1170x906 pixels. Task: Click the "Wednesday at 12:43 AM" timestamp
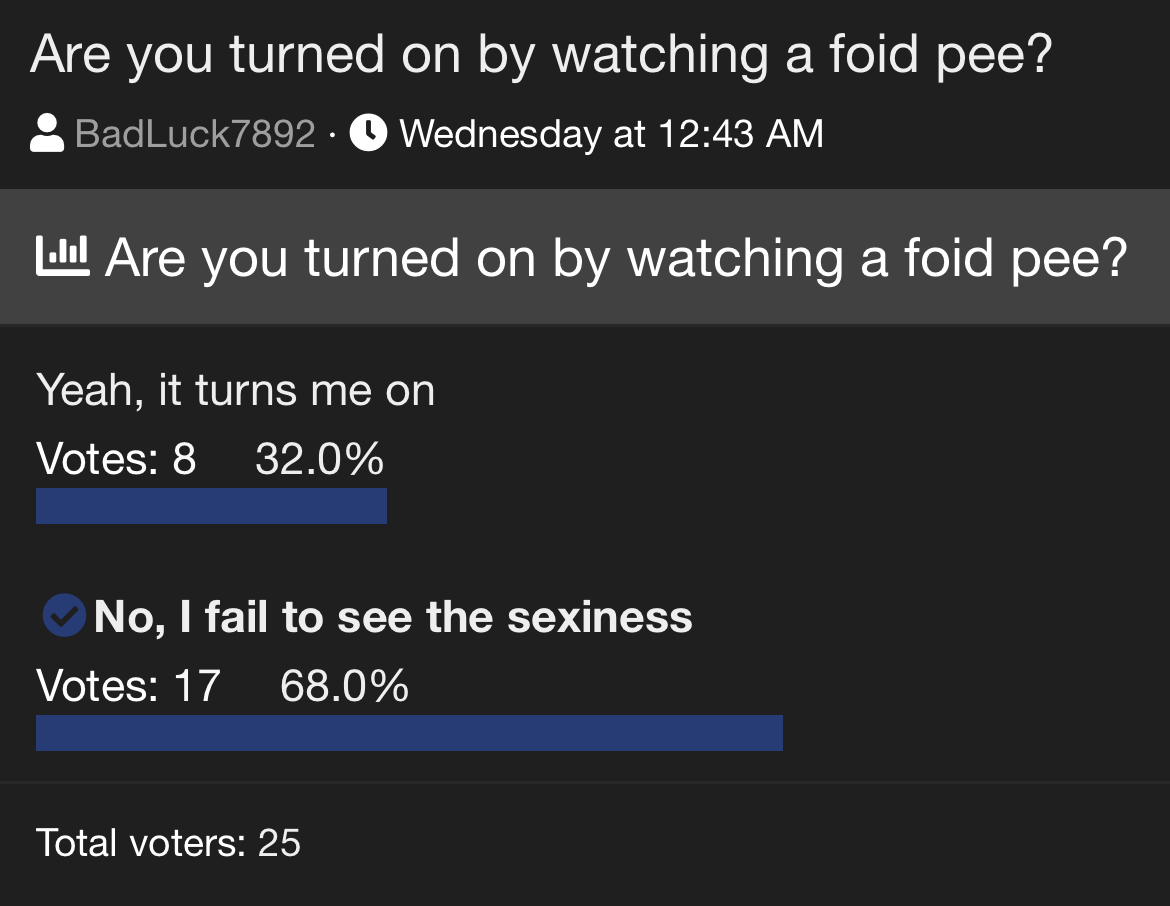point(611,134)
